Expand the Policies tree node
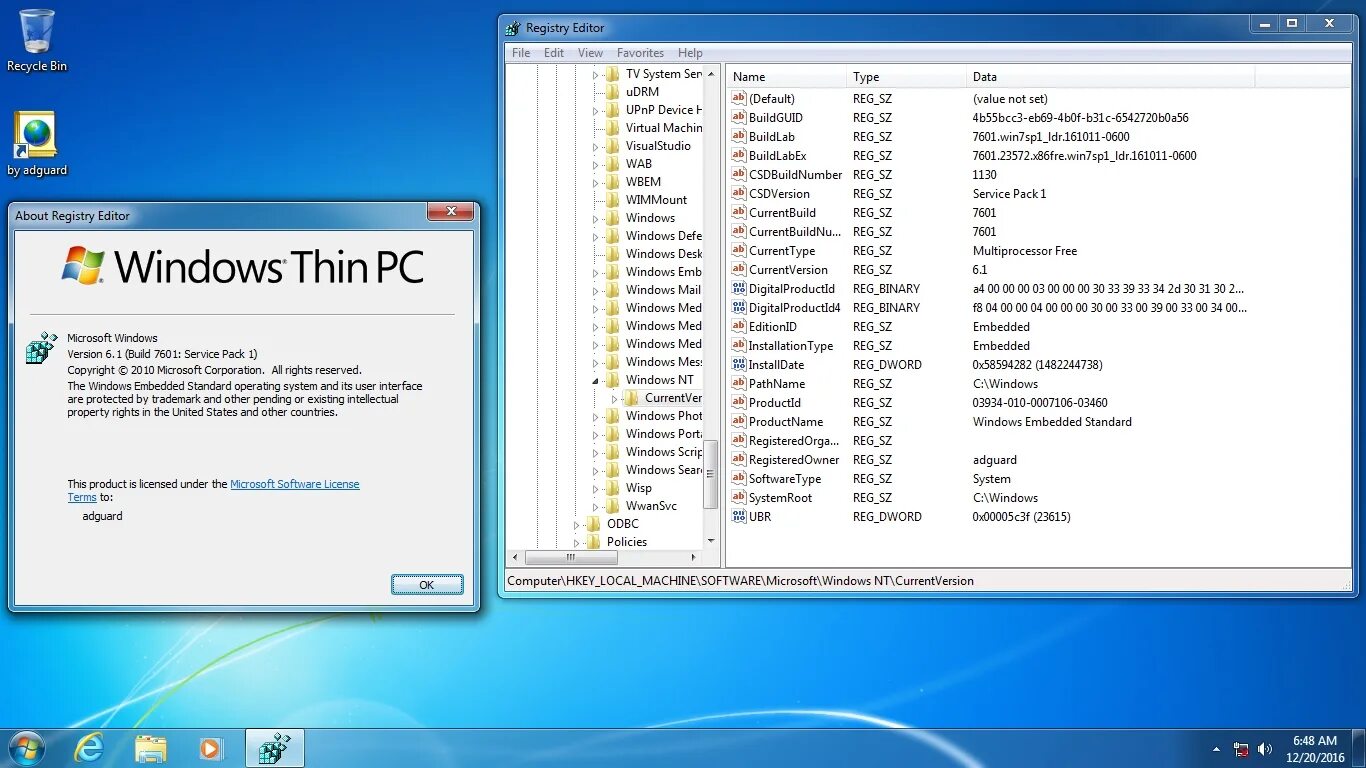The width and height of the screenshot is (1366, 768). [x=577, y=542]
